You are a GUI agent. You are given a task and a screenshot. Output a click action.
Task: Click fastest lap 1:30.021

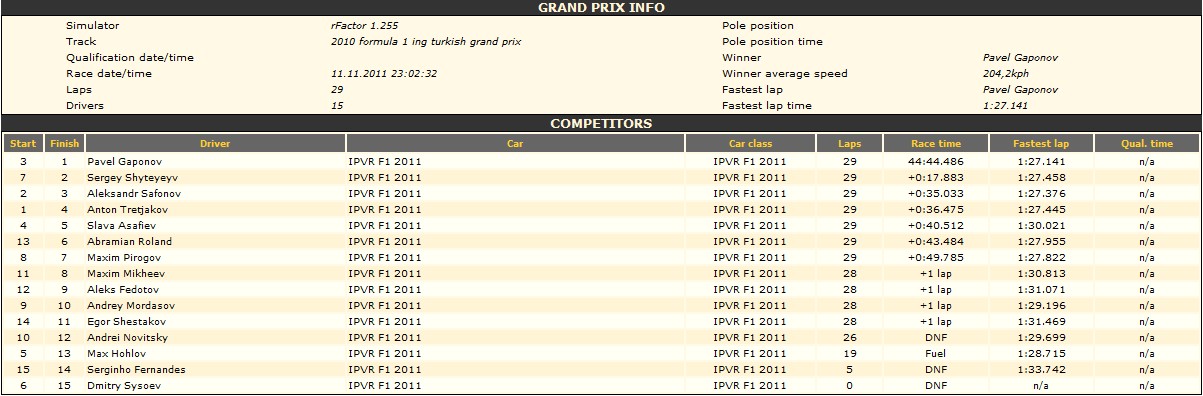[1041, 225]
